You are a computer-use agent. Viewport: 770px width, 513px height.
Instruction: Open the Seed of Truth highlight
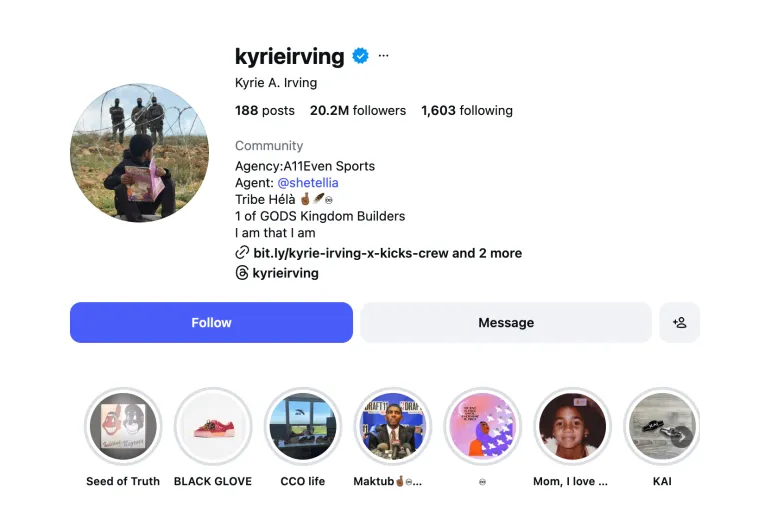[123, 426]
